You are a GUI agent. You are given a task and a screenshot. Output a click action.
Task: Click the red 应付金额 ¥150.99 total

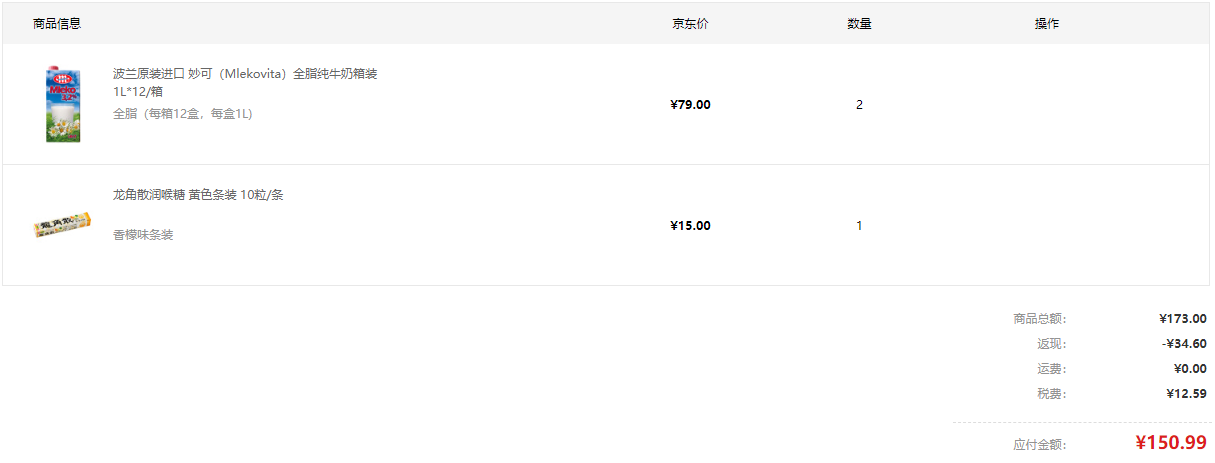click(1171, 443)
